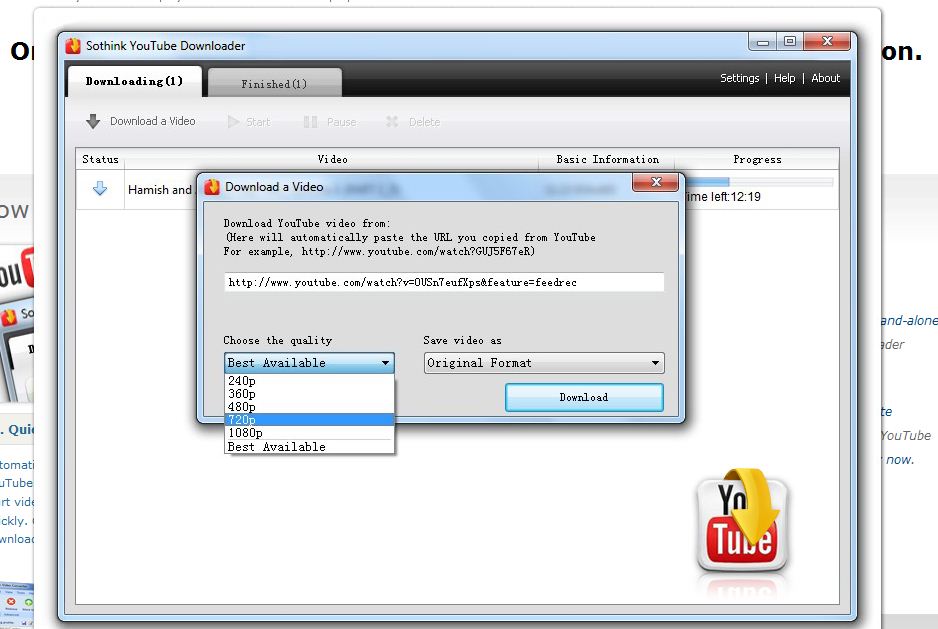Click the Start play icon
Viewport: 938px width, 629px height.
click(233, 122)
